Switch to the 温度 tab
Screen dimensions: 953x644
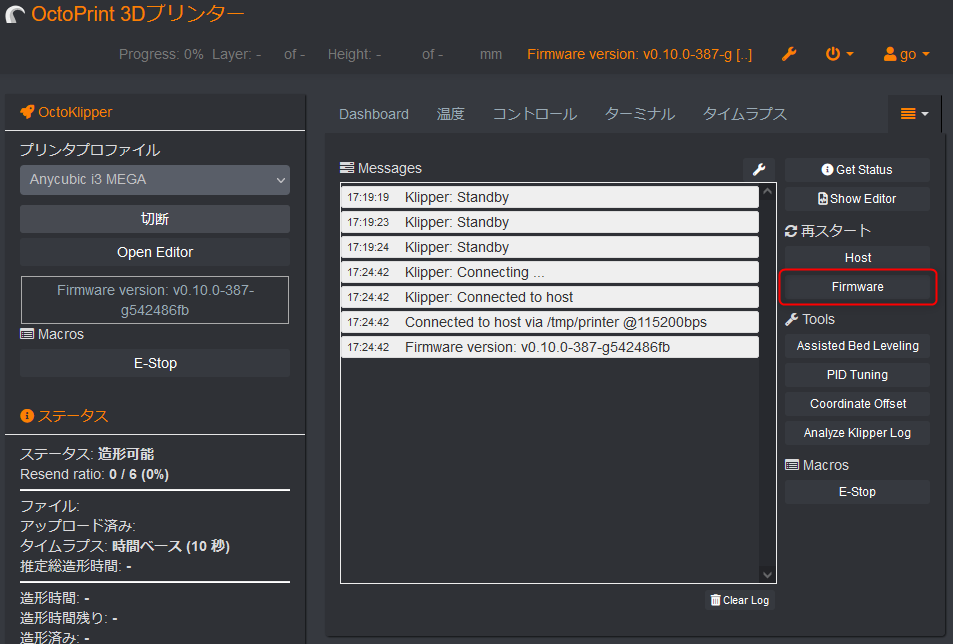pyautogui.click(x=450, y=114)
